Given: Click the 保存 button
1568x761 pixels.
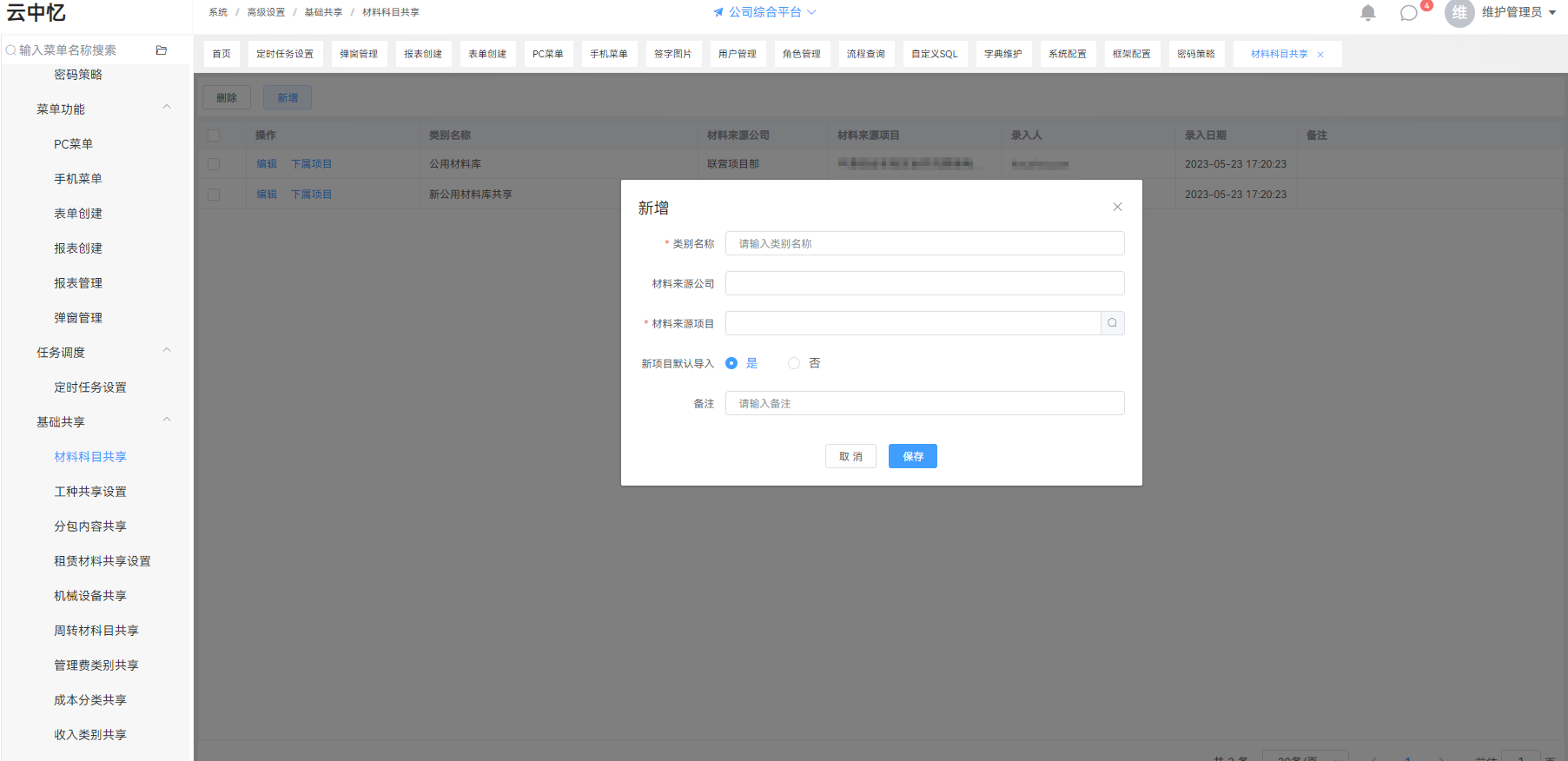Looking at the screenshot, I should coord(913,456).
